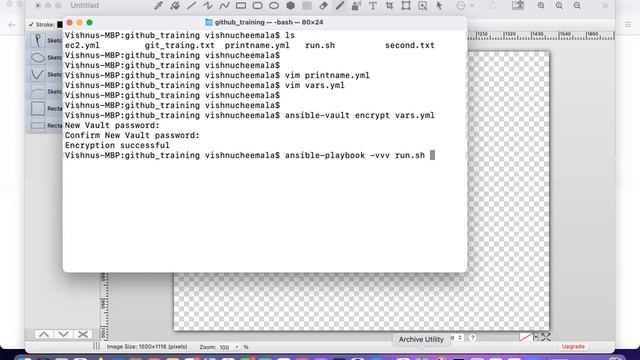Click the red diagonal no-color swatch
This screenshot has height=360, width=640.
[x=526, y=337]
